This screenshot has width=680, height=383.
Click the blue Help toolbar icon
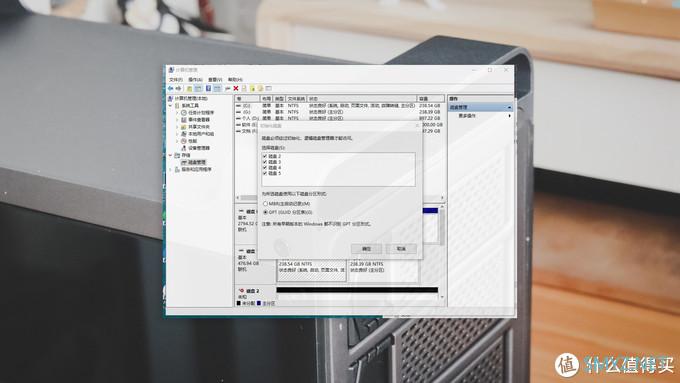[208, 88]
